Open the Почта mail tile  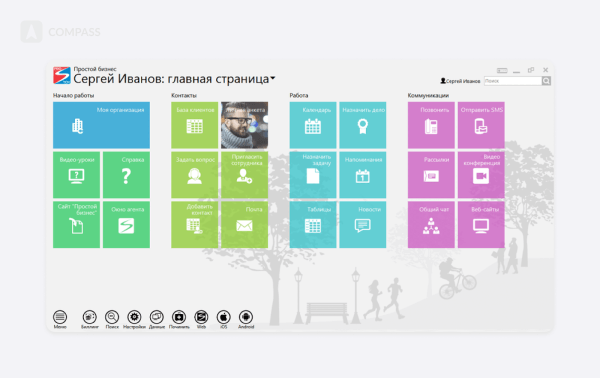(x=245, y=225)
